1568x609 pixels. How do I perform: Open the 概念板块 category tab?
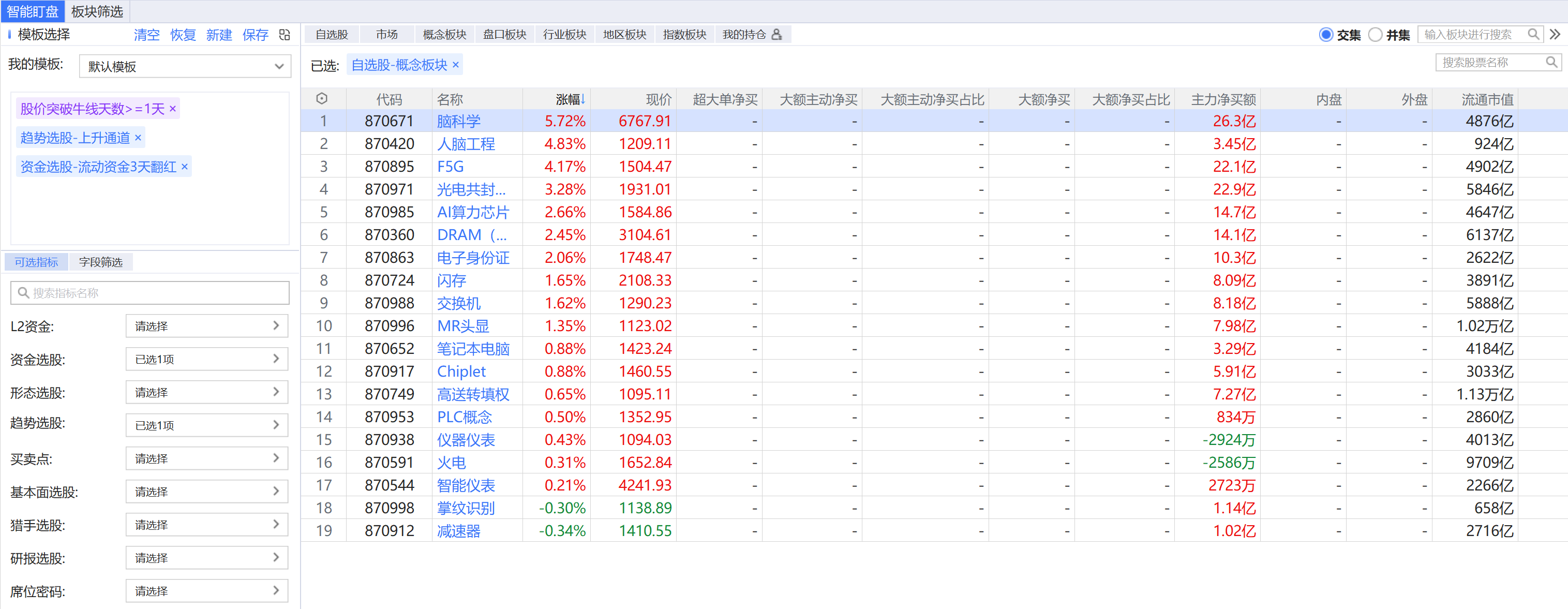pos(444,35)
